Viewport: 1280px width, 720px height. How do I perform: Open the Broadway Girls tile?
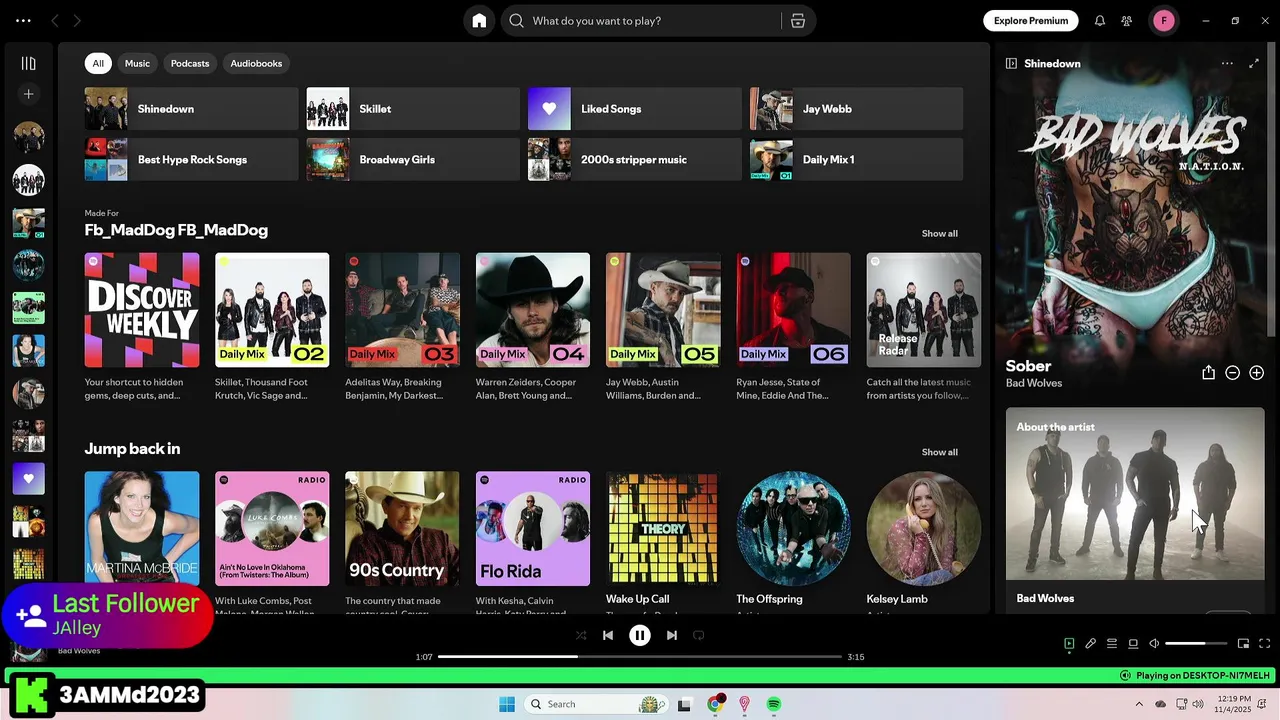[413, 160]
